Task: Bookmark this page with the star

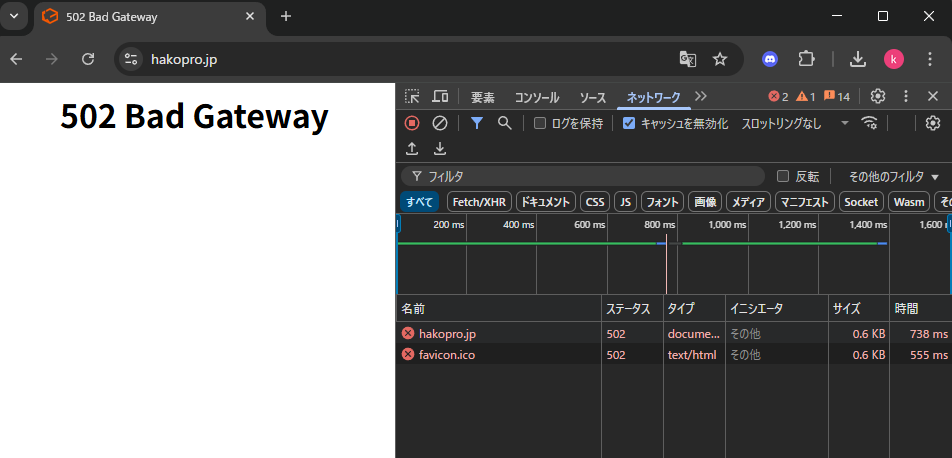Action: click(x=719, y=59)
